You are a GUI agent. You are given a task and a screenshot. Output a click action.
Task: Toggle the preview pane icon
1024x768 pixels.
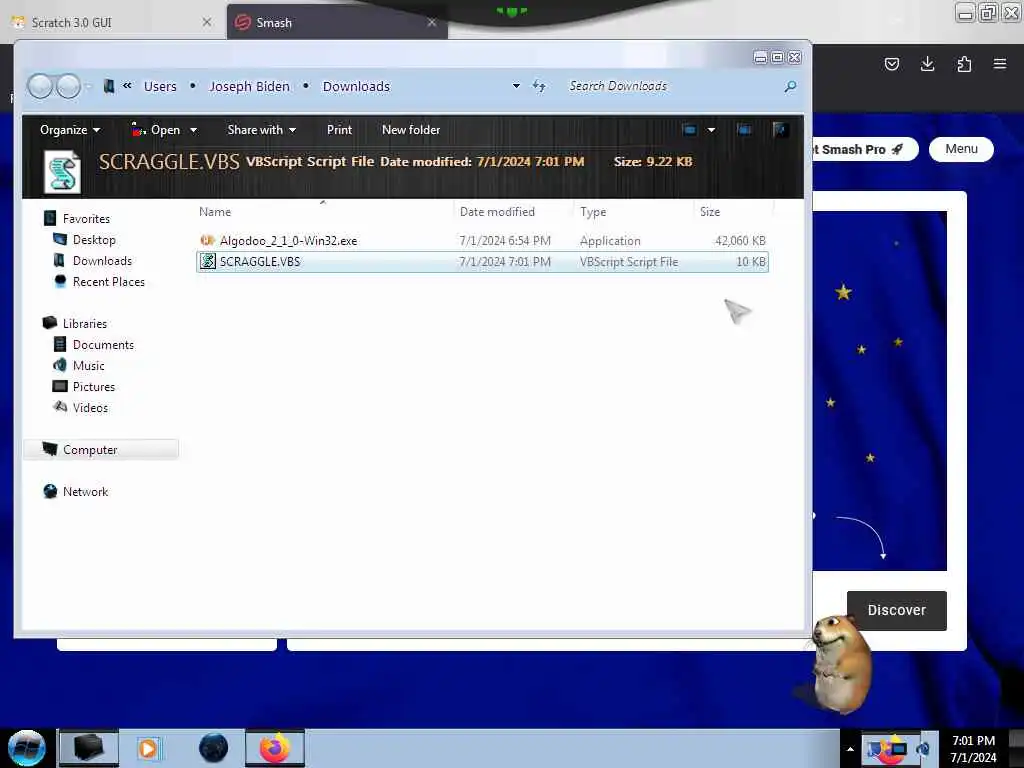click(x=744, y=130)
